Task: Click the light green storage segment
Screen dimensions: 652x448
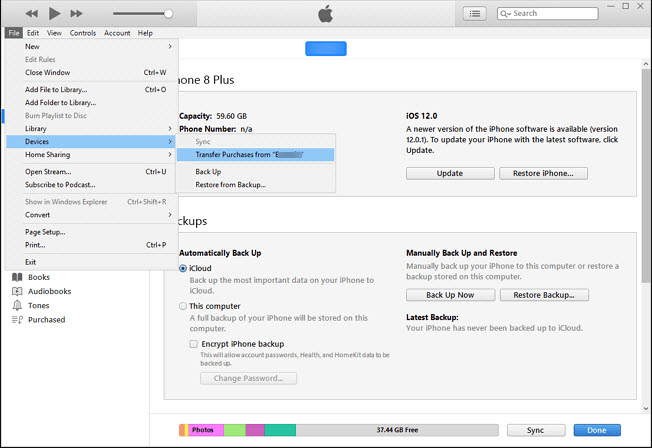Action: 235,430
